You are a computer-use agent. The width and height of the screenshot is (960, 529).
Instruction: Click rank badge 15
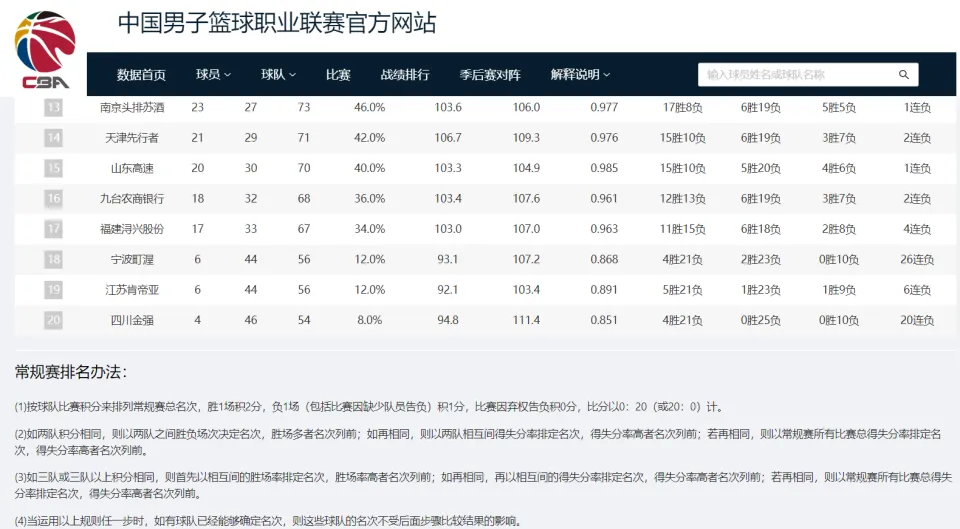tap(53, 168)
